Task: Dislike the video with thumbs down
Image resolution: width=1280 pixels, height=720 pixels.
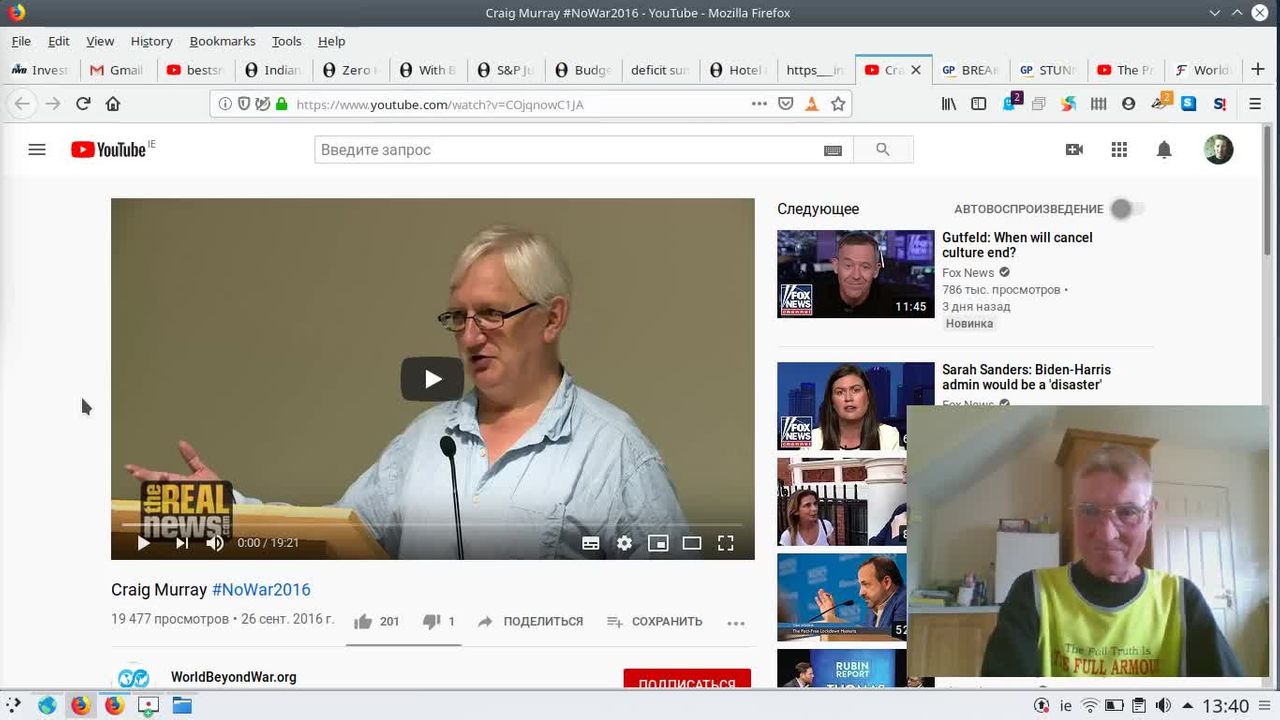Action: coord(432,621)
